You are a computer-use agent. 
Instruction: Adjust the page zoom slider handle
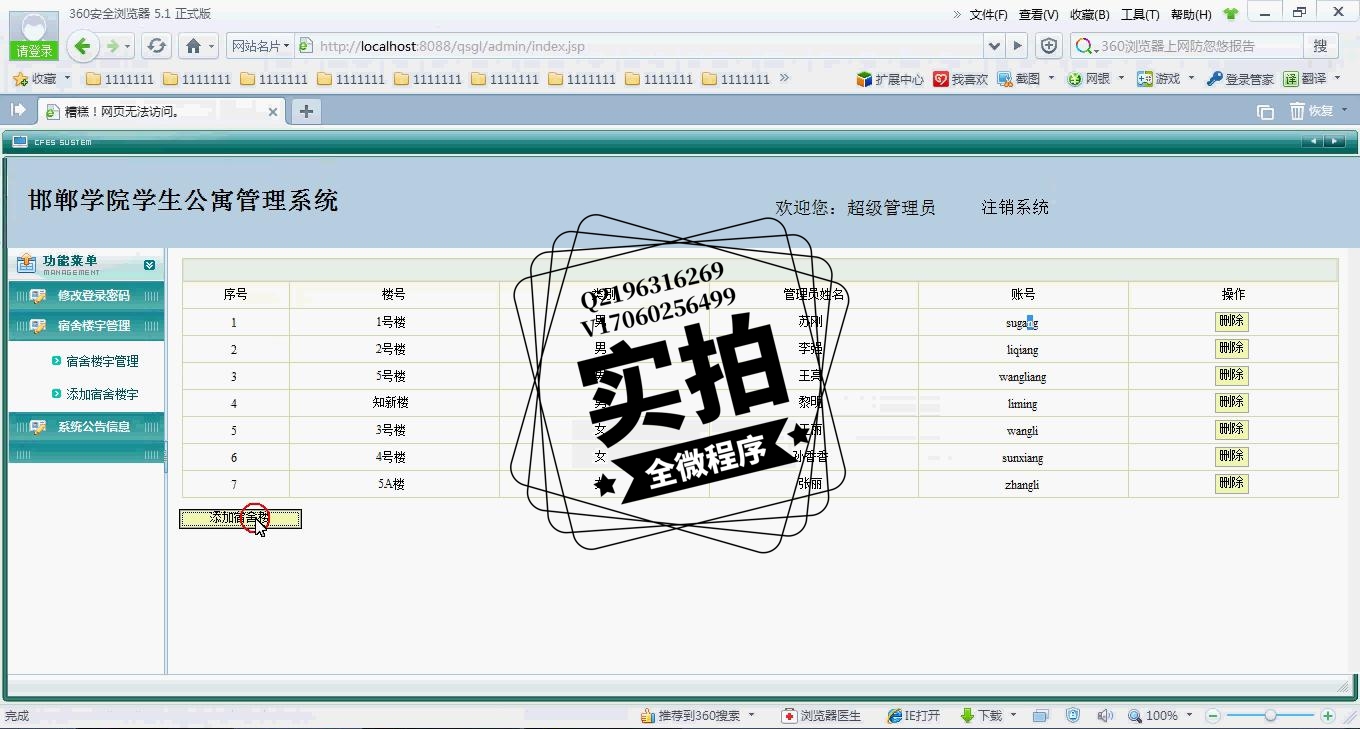[x=1270, y=716]
